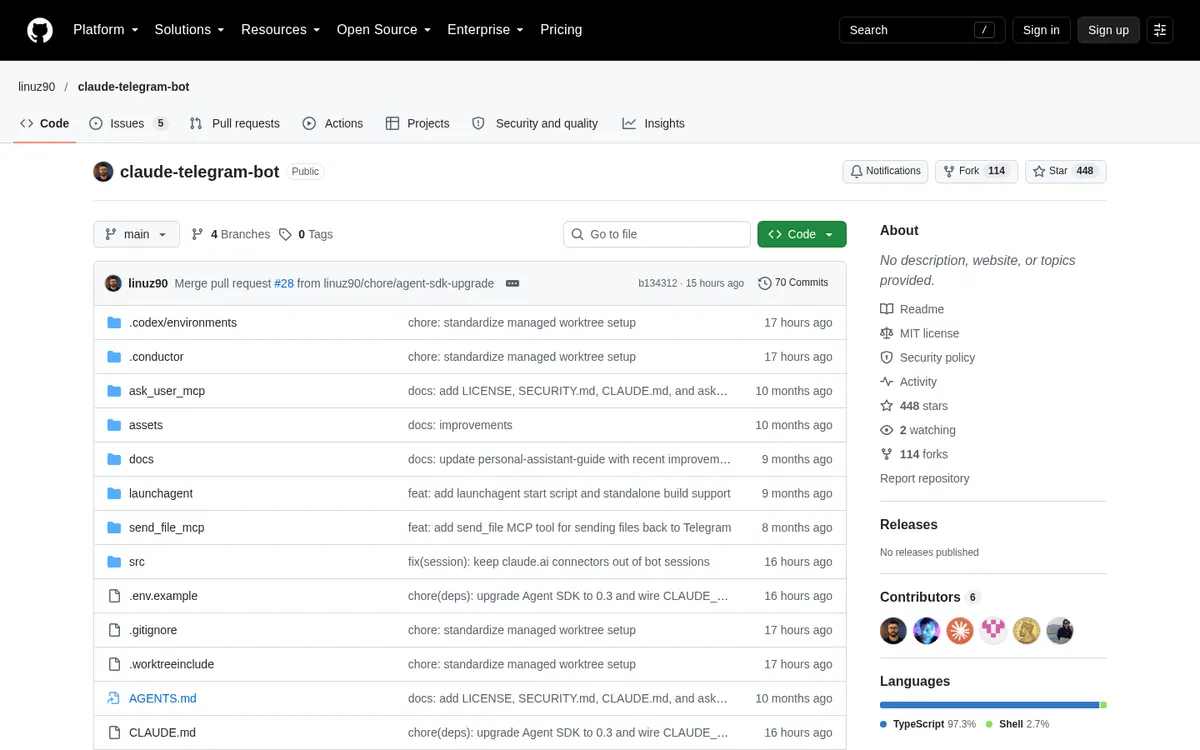Open the ask_user_mcp folder
Screen dimensions: 1200x750
tap(167, 391)
